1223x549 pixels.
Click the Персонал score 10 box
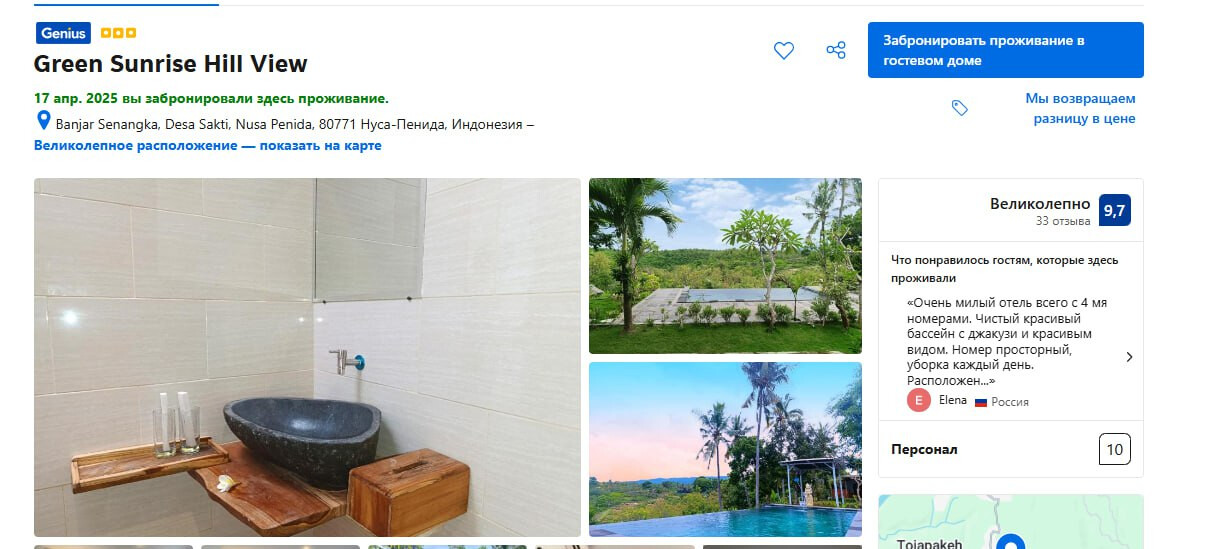pyautogui.click(x=1114, y=449)
